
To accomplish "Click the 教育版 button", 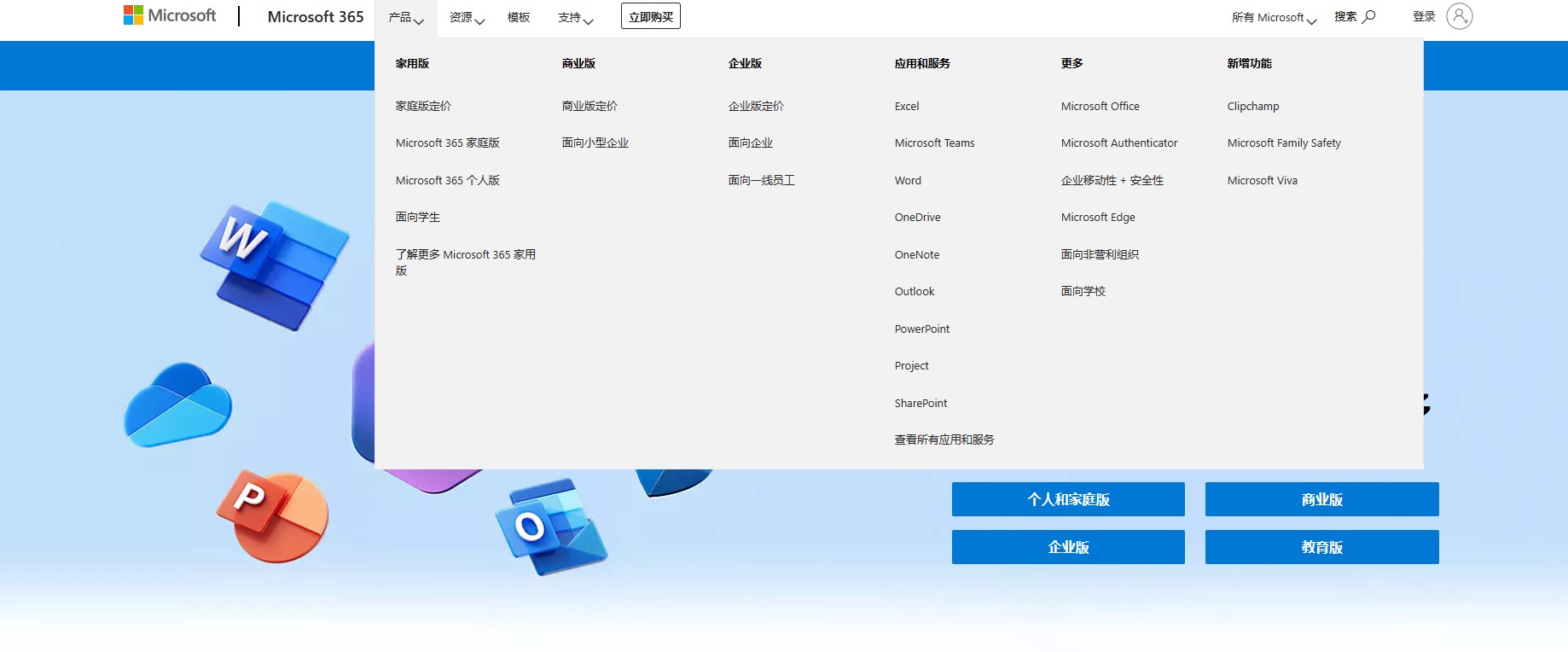I will click(x=1322, y=547).
